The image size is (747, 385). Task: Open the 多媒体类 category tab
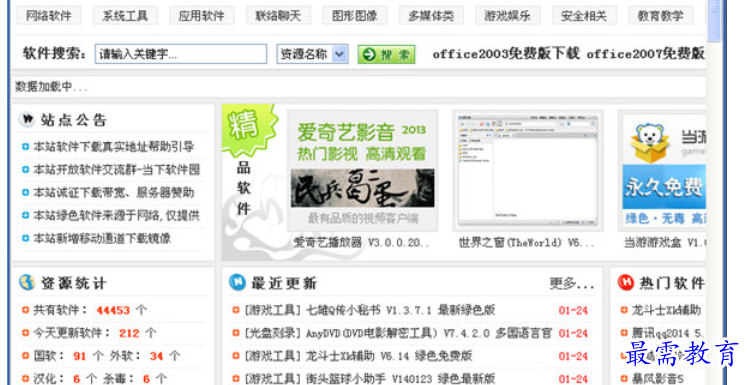pos(431,16)
